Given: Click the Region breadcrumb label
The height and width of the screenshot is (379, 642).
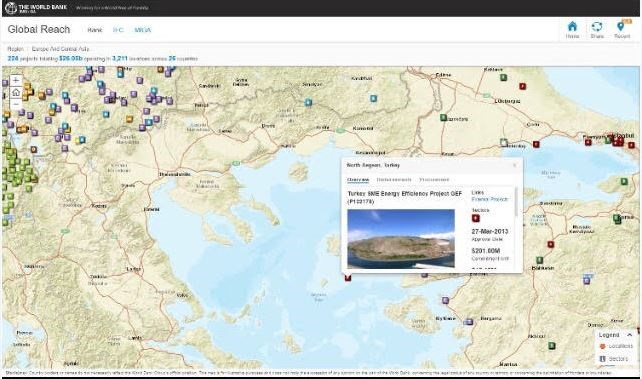Looking at the screenshot, I should (15, 49).
